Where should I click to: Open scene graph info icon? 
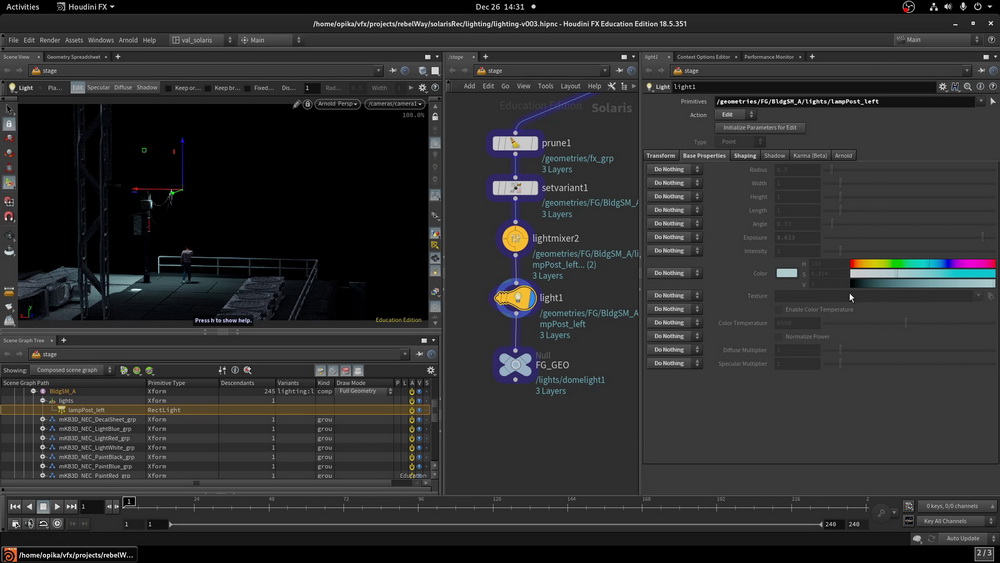pyautogui.click(x=235, y=370)
